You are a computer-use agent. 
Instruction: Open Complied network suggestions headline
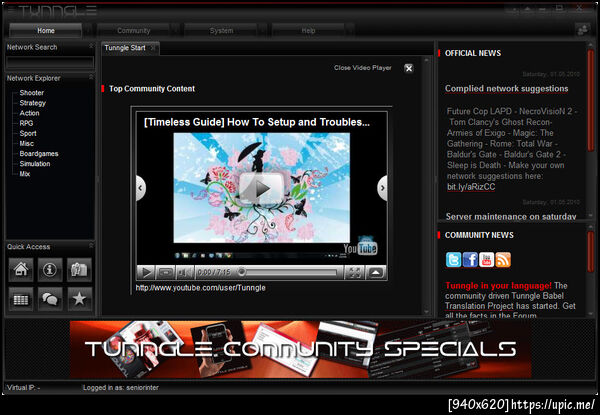click(x=507, y=89)
